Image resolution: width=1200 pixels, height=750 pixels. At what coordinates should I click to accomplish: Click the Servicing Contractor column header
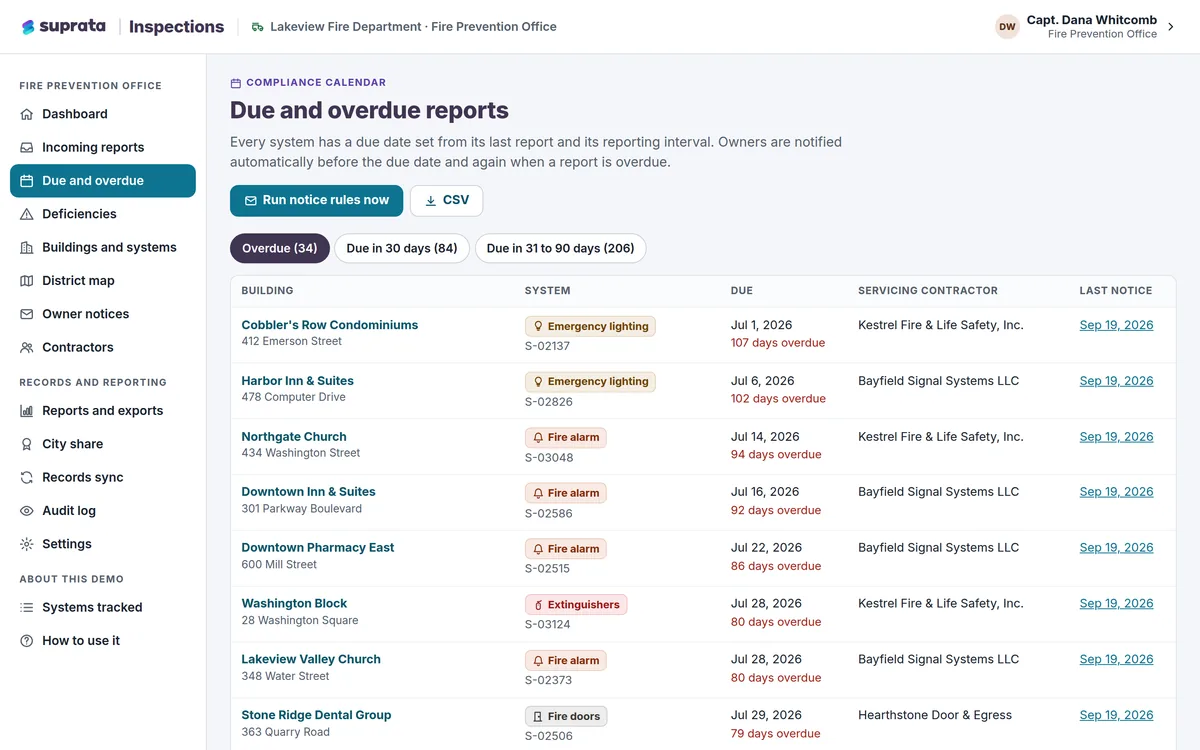[x=928, y=291]
